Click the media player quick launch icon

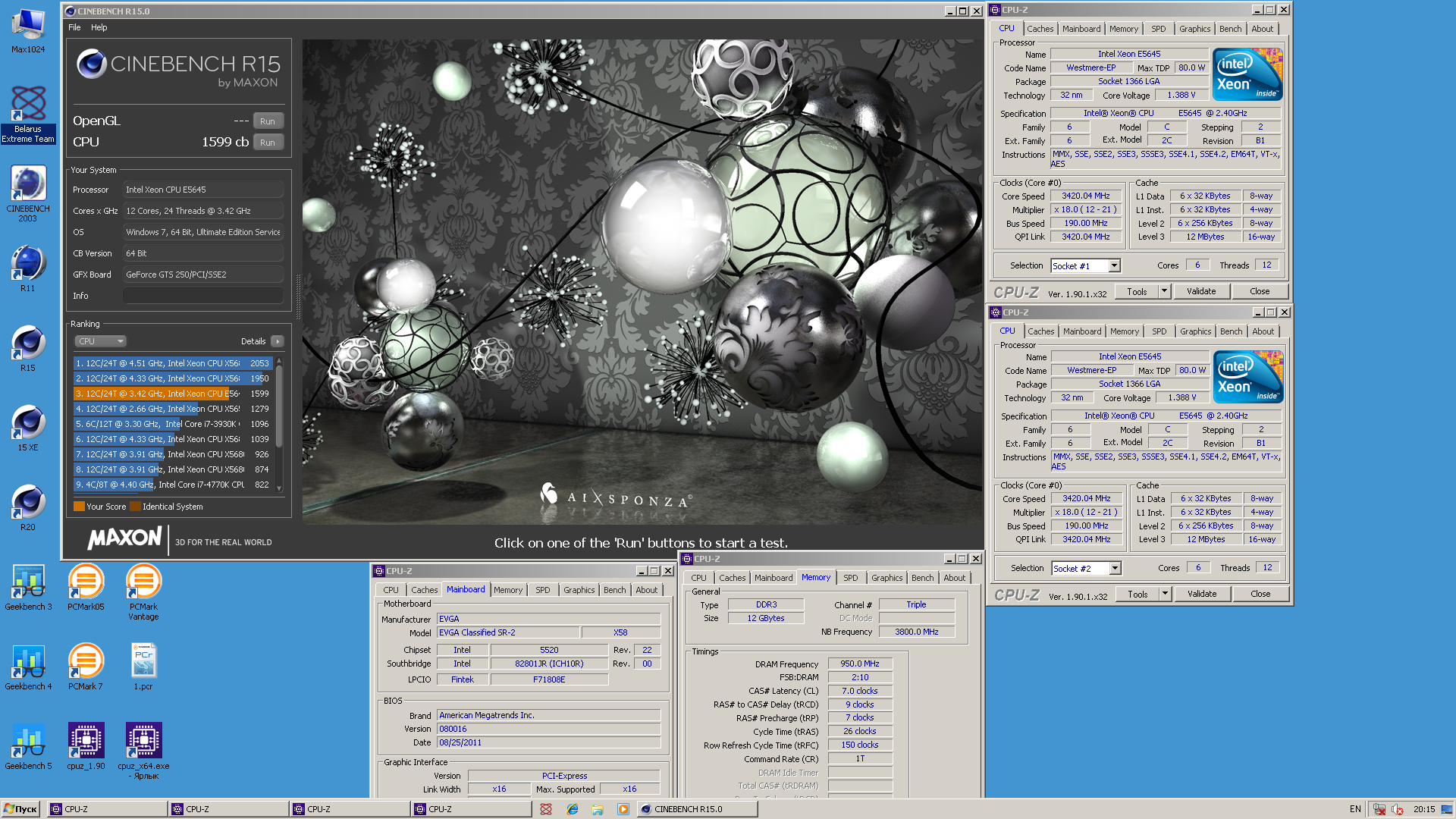pos(623,809)
